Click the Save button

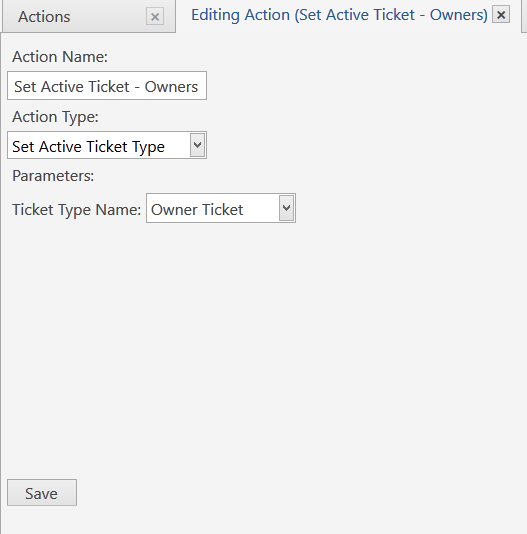(42, 492)
